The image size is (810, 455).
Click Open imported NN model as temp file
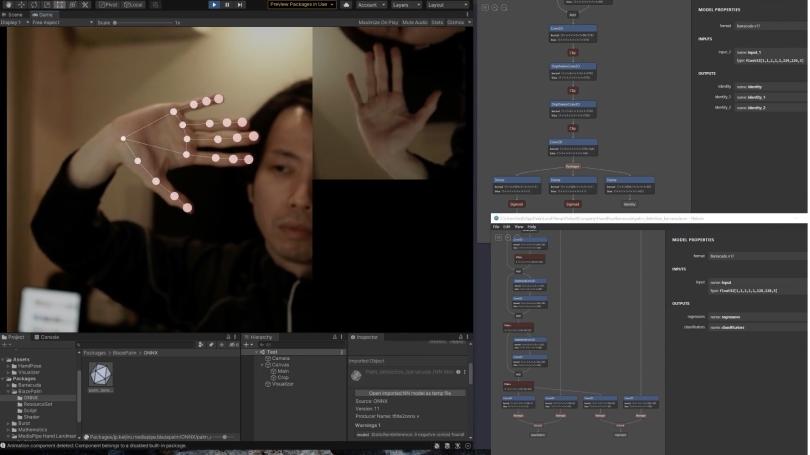point(407,393)
